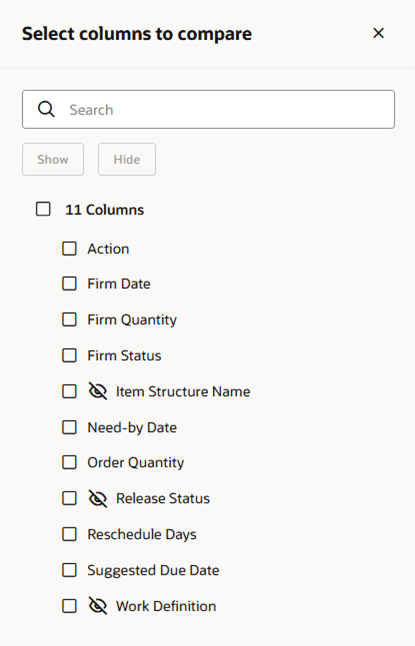Tick the Item Structure Name checkbox
Image resolution: width=415 pixels, height=646 pixels.
coord(69,391)
